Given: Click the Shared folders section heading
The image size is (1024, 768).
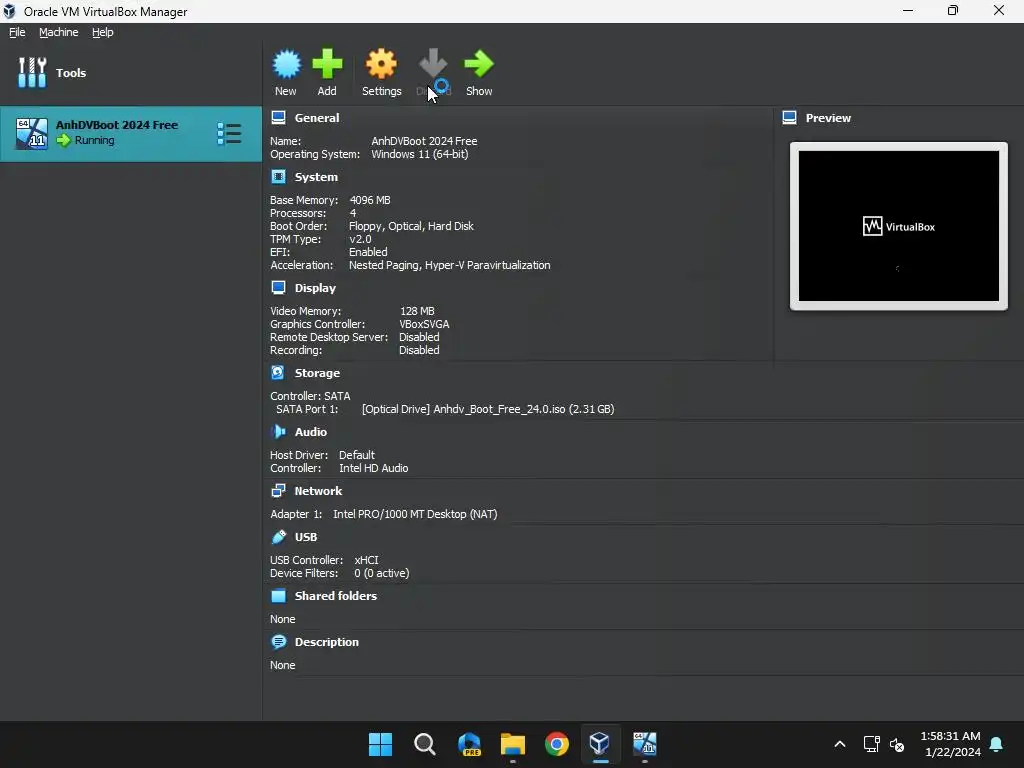Looking at the screenshot, I should [336, 596].
